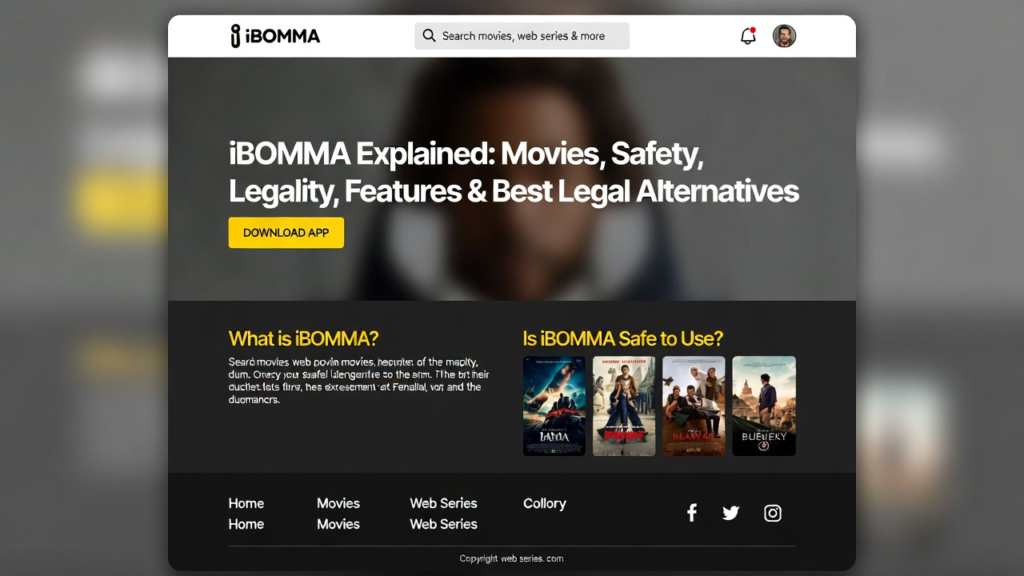Open the Collory footer link
The height and width of the screenshot is (576, 1024).
(545, 504)
